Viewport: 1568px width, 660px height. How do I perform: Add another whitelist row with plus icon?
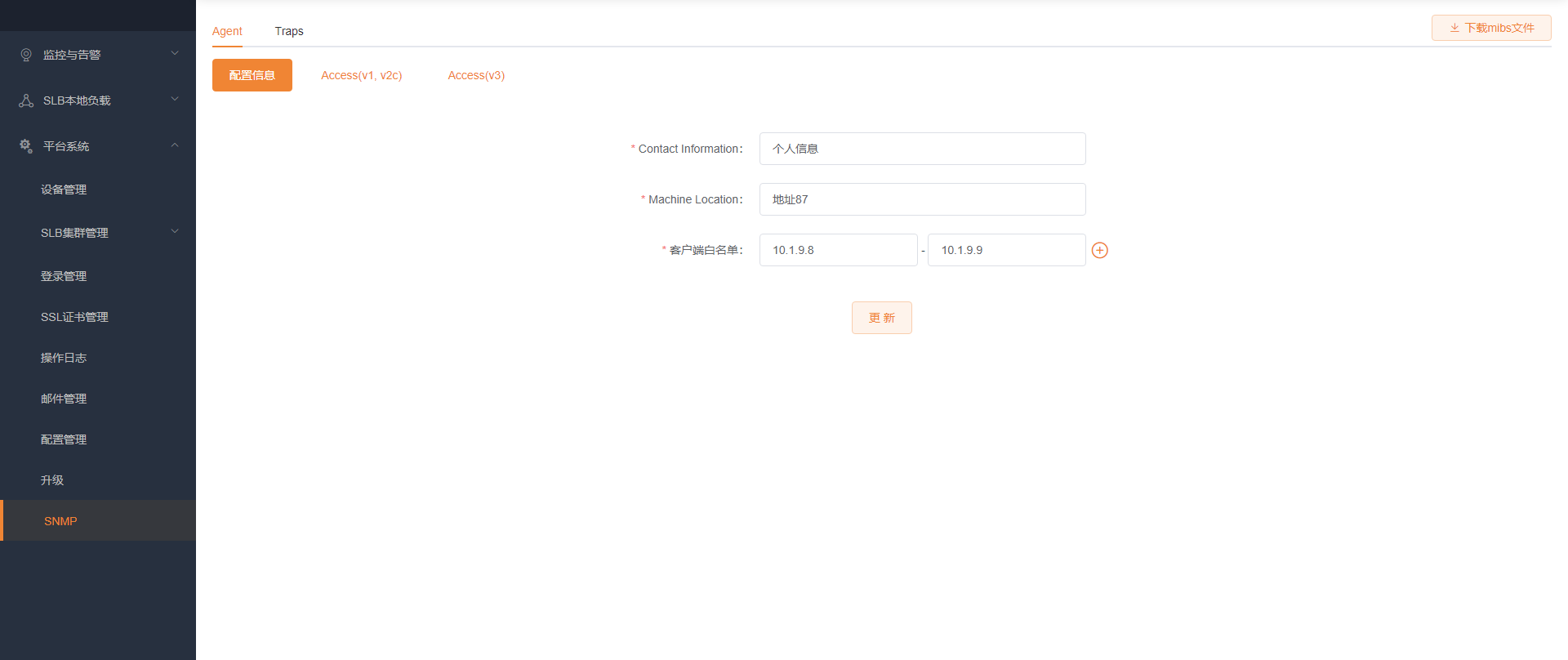(x=1100, y=250)
